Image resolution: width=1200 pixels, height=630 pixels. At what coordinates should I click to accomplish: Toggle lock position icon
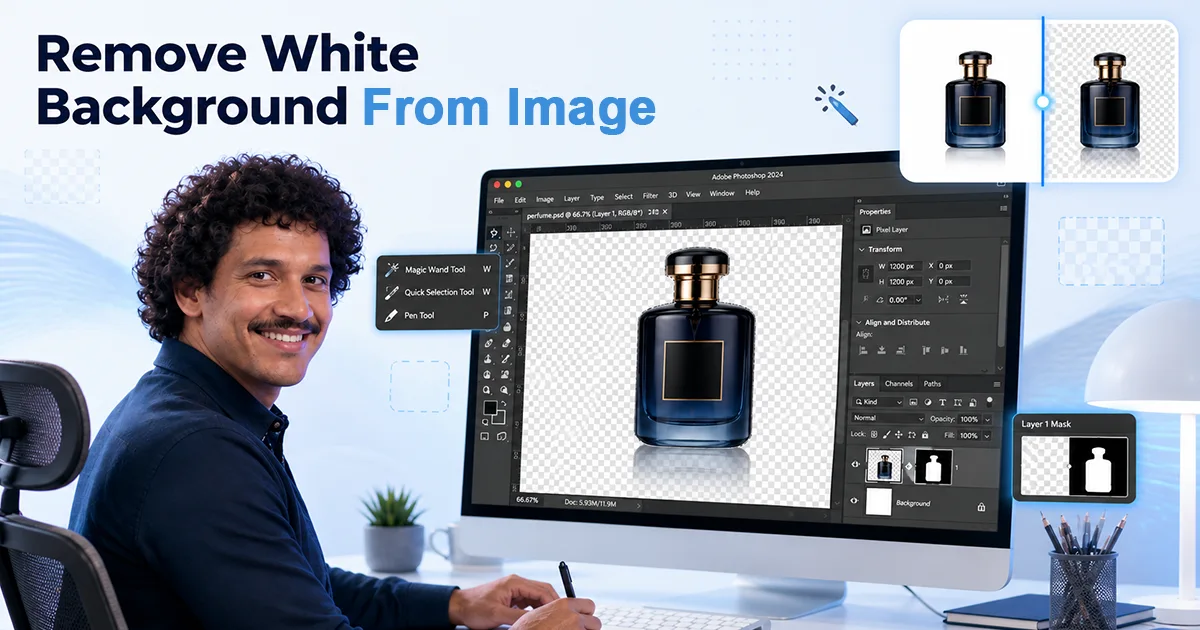tap(899, 434)
